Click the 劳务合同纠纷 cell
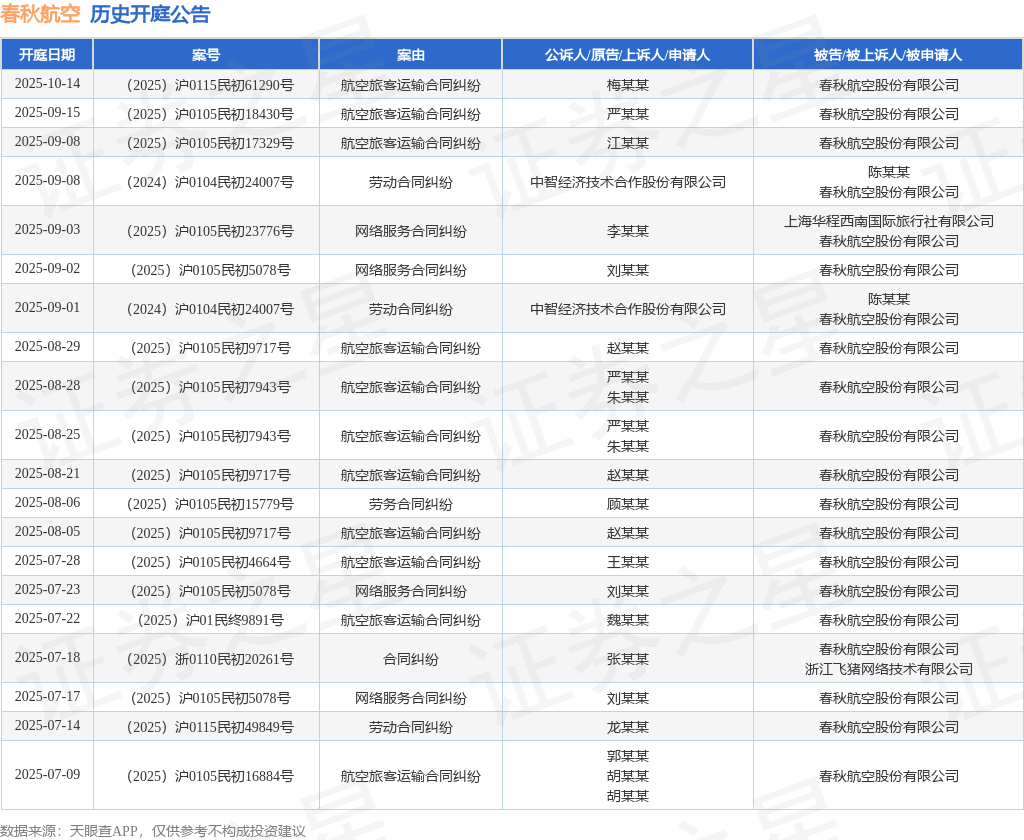This screenshot has height=840, width=1024. [411, 504]
